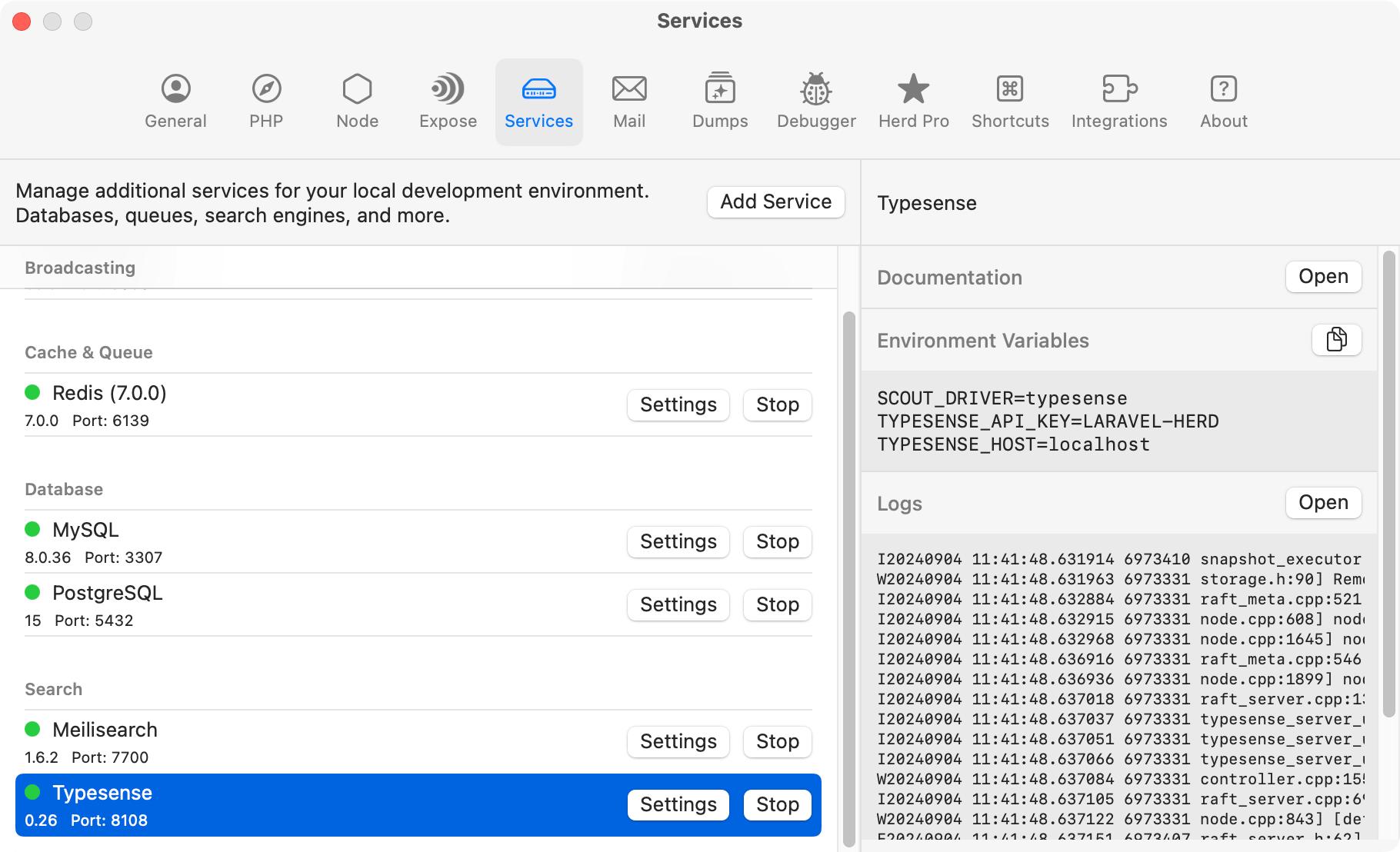Open the Node section

tap(356, 102)
